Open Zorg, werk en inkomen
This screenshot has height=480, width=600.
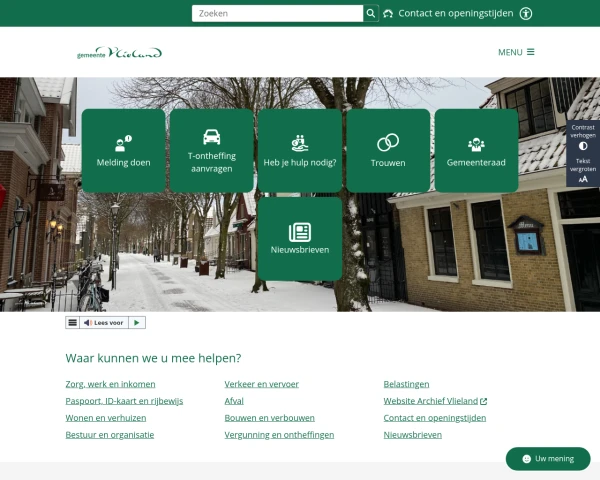pyautogui.click(x=111, y=384)
